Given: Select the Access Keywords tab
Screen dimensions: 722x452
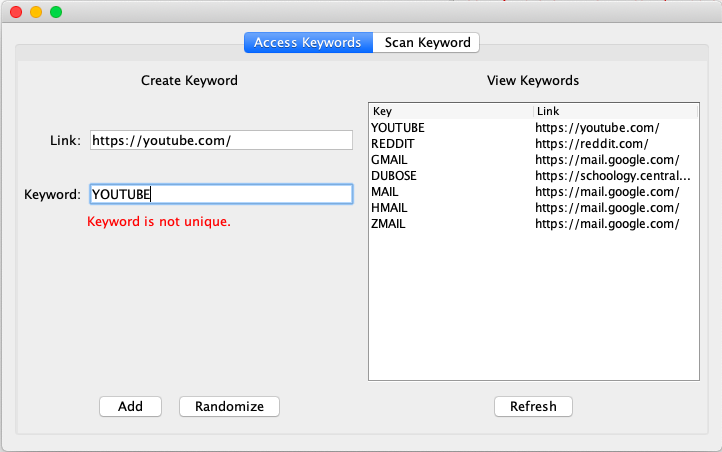Looking at the screenshot, I should [308, 43].
